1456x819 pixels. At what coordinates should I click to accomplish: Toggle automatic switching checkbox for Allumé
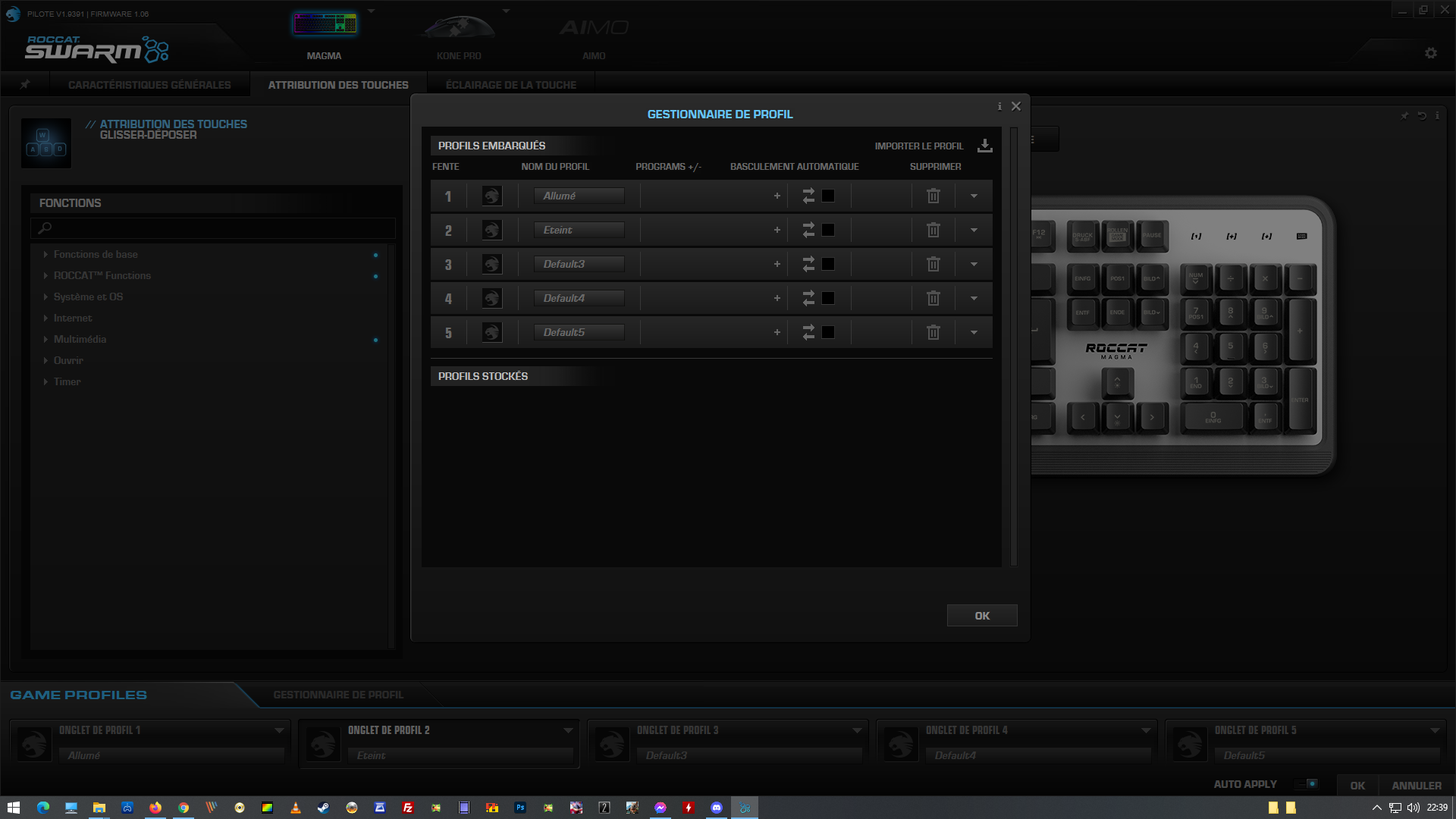(828, 196)
